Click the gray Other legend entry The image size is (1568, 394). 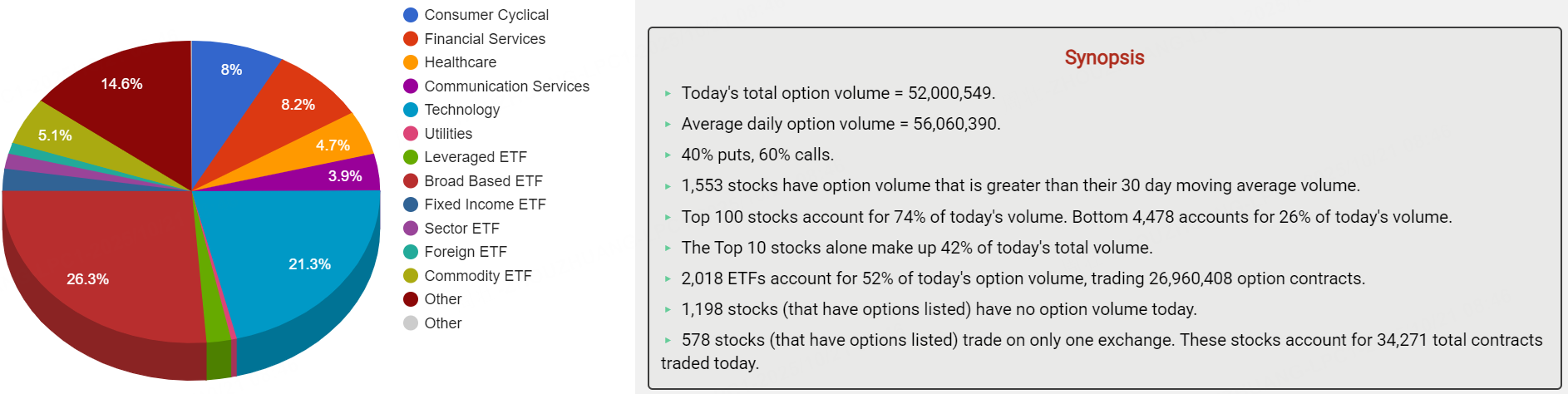point(442,323)
